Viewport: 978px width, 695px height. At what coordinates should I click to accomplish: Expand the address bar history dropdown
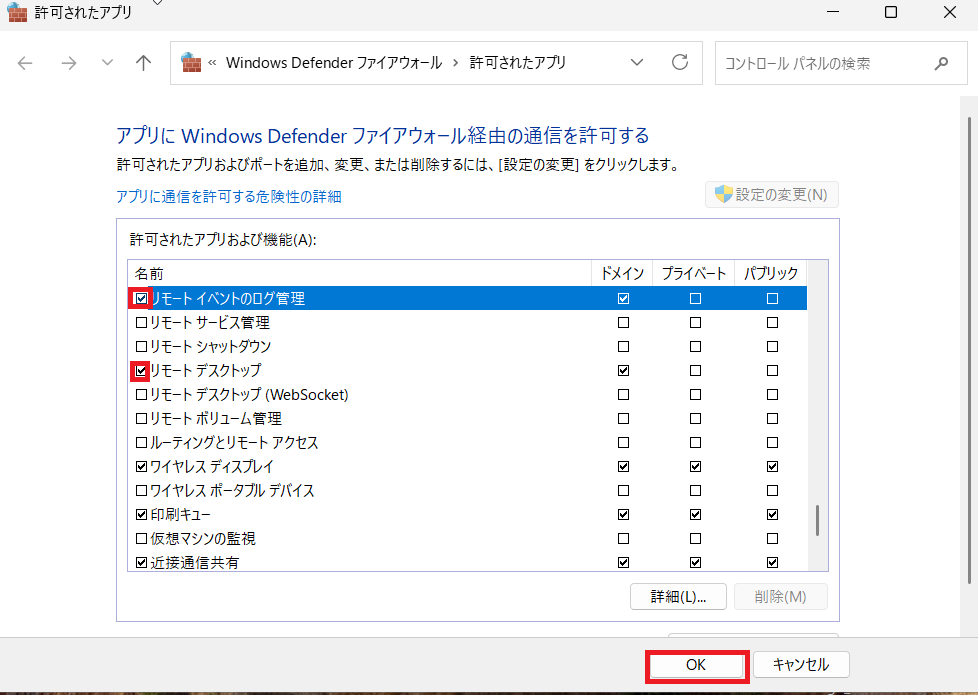click(x=637, y=62)
